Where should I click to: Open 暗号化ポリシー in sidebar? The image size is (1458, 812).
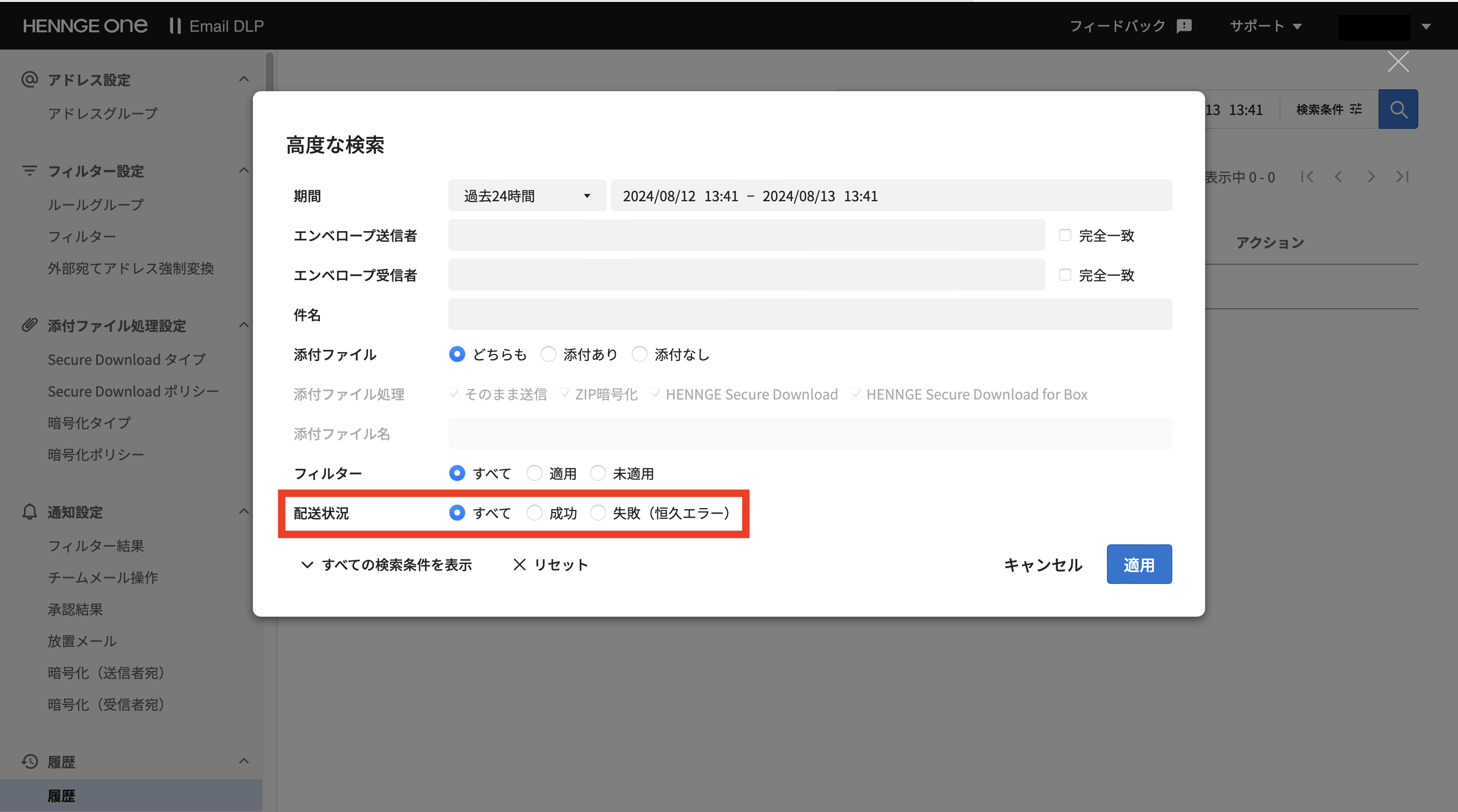[96, 455]
